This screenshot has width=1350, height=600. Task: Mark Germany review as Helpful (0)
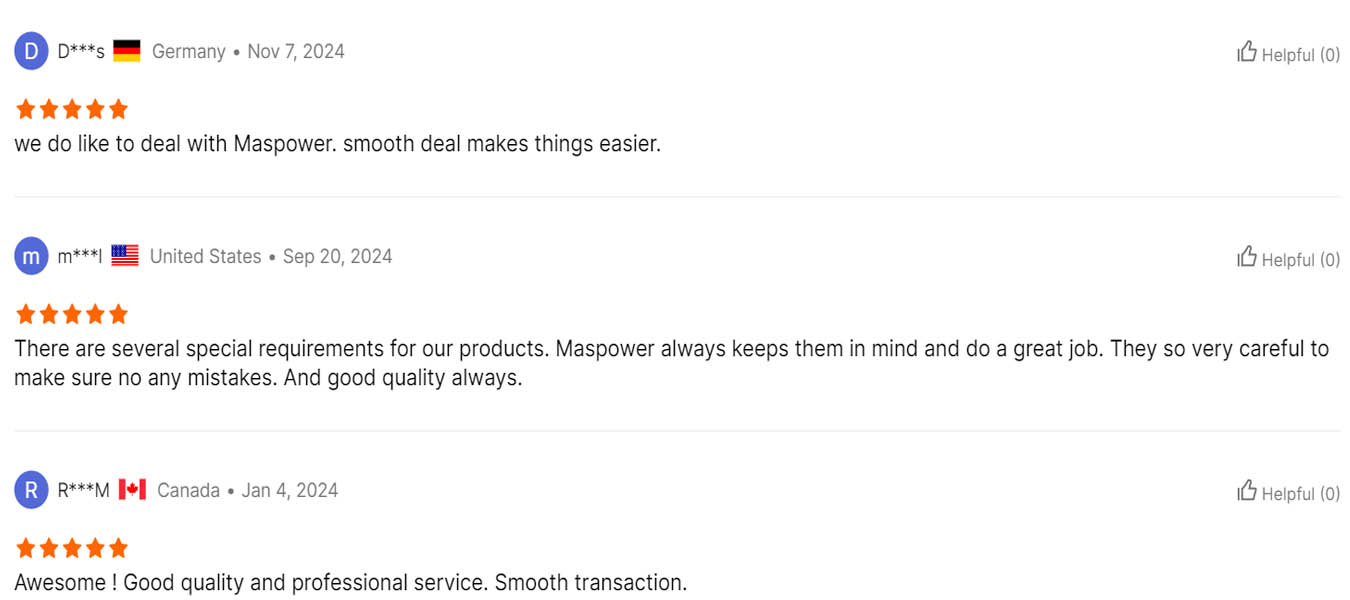1288,53
